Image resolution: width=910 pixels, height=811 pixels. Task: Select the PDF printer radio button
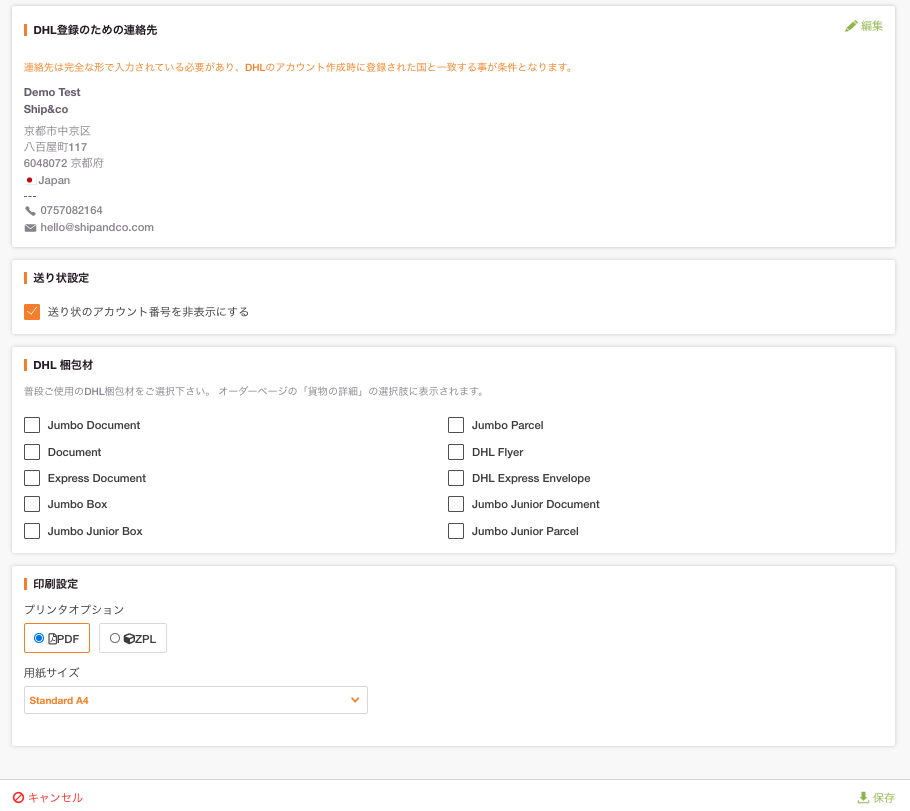[x=39, y=638]
